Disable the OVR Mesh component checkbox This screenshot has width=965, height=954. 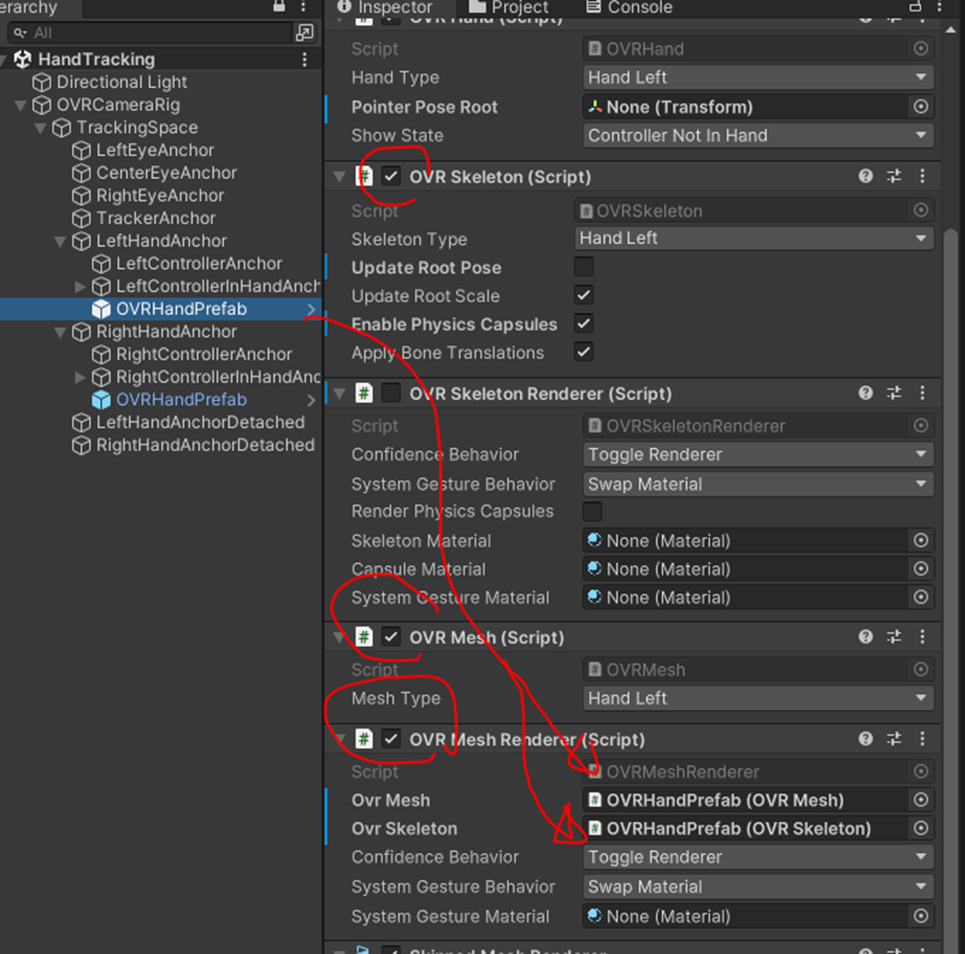(x=391, y=637)
